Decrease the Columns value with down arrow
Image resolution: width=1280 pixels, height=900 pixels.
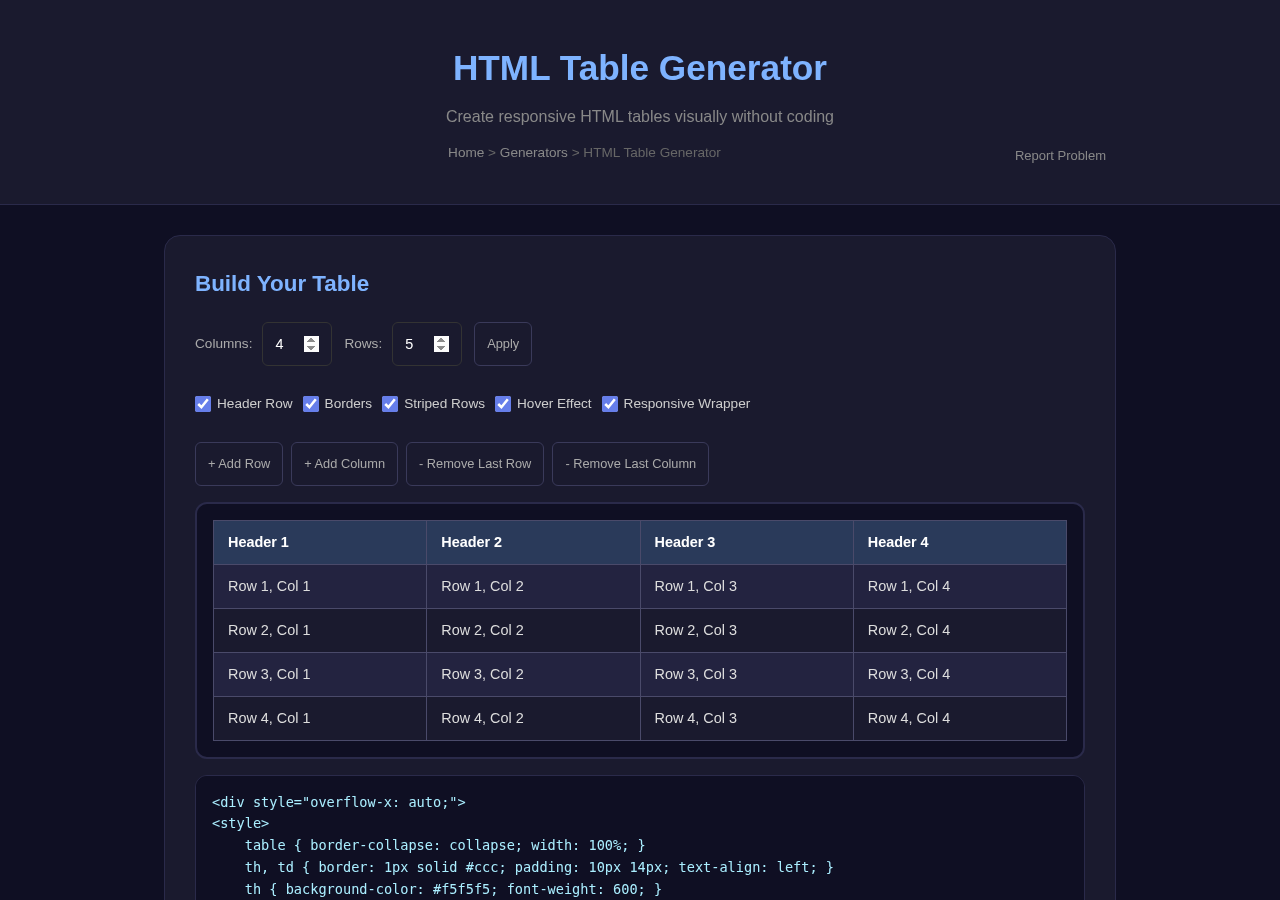pyautogui.click(x=311, y=348)
